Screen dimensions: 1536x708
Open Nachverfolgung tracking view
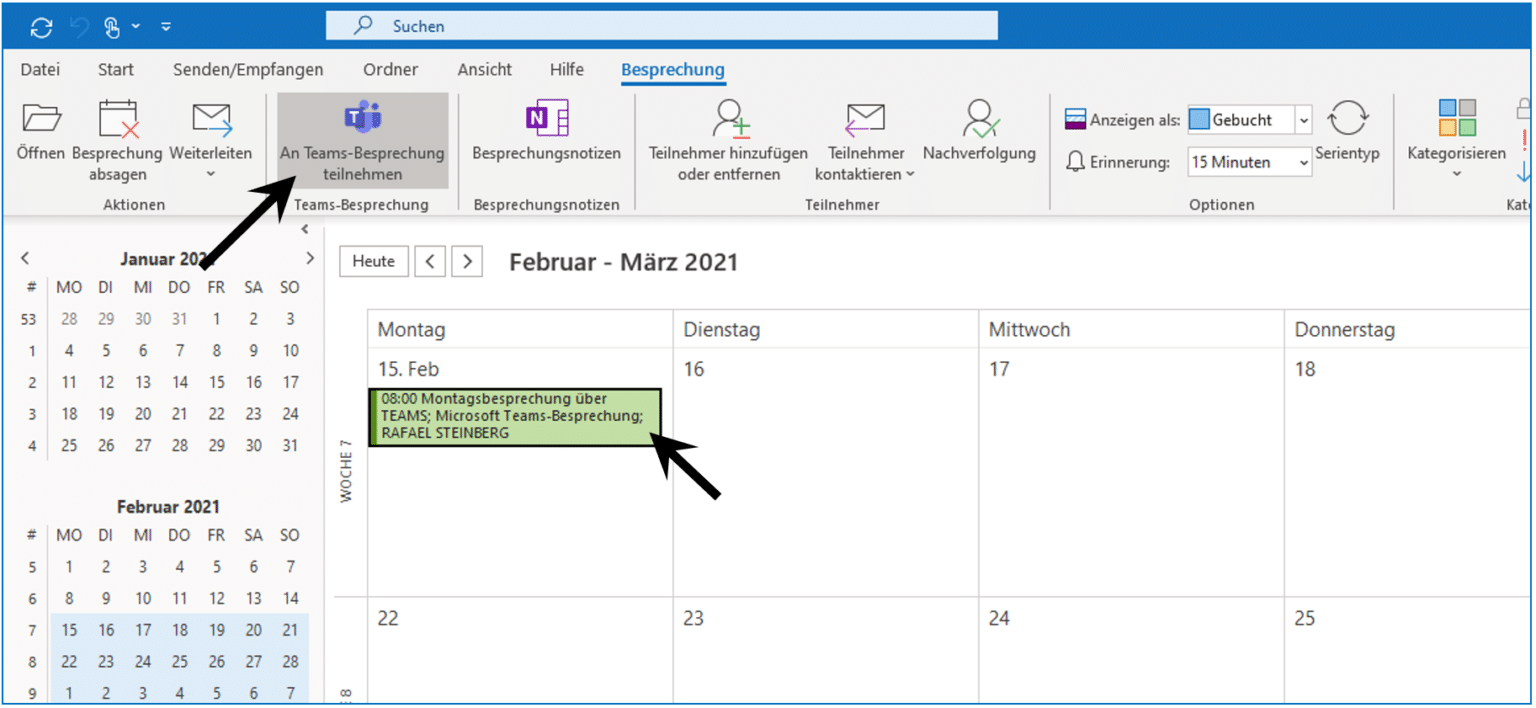tap(979, 135)
